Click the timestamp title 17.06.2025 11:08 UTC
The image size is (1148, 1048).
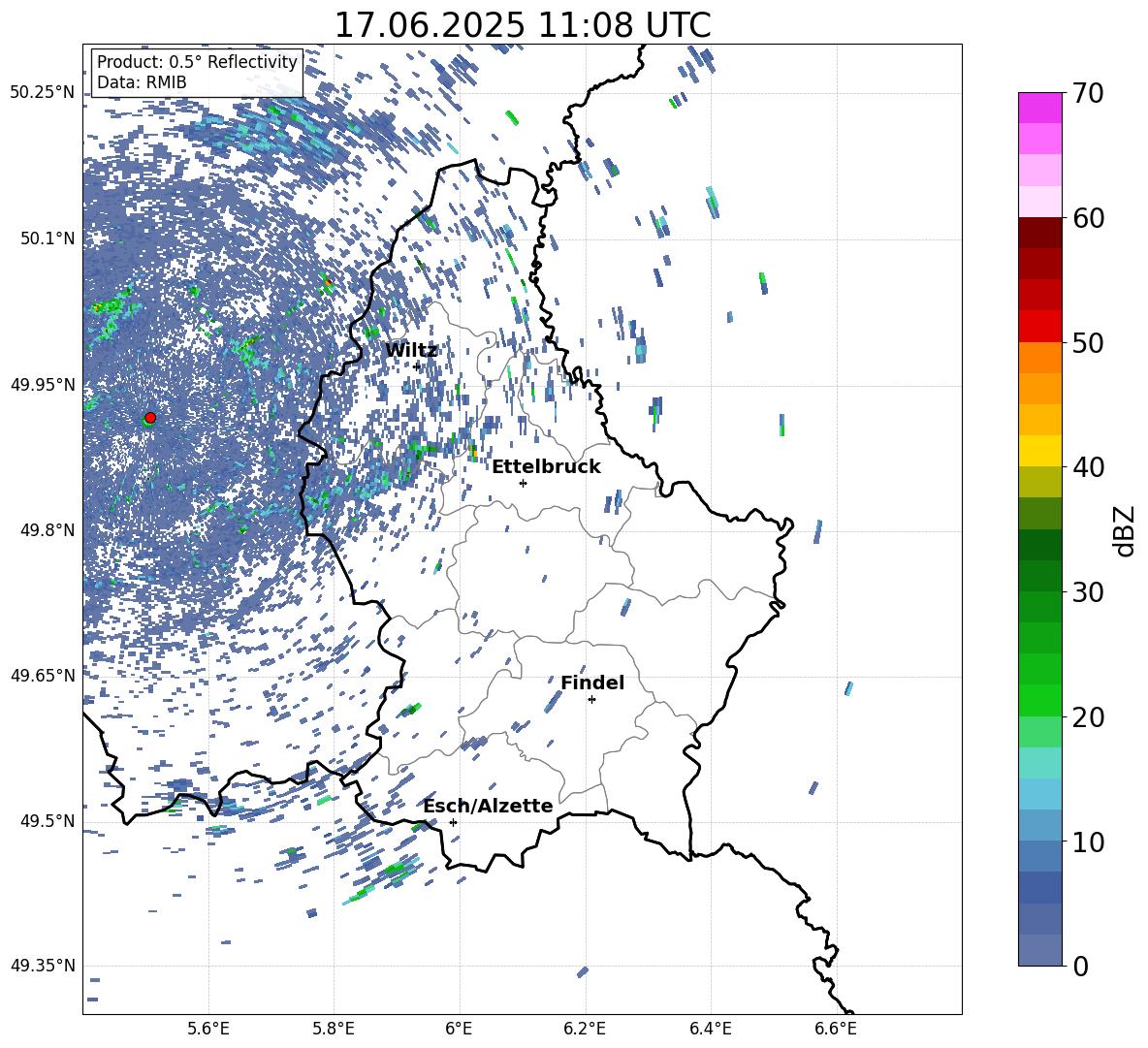(523, 25)
